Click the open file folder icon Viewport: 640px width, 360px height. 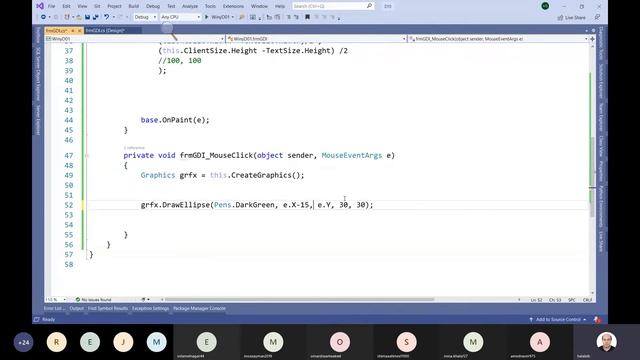[79, 17]
